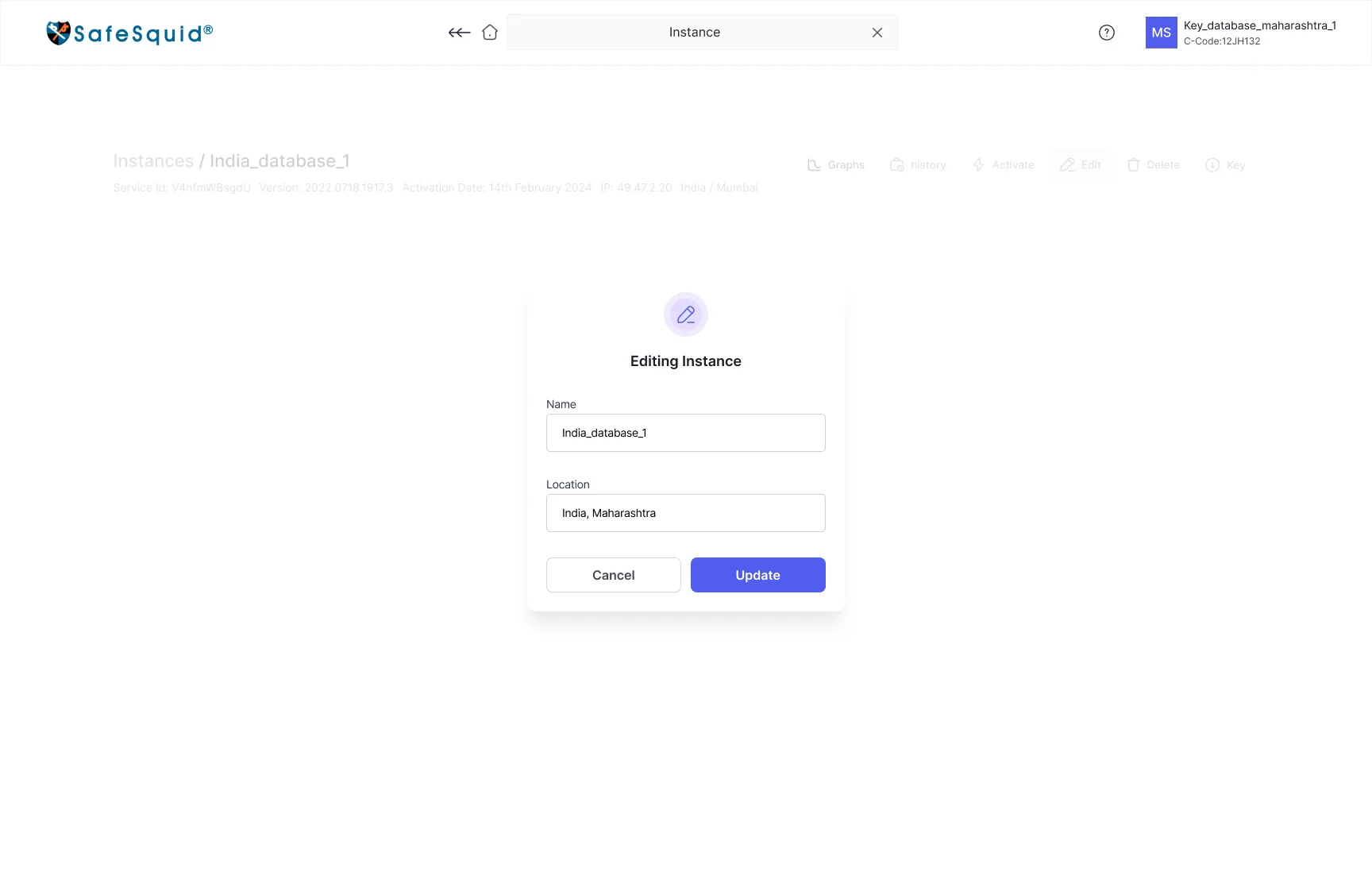
Task: Click the pencil icon above Editing Instance
Action: 686,314
